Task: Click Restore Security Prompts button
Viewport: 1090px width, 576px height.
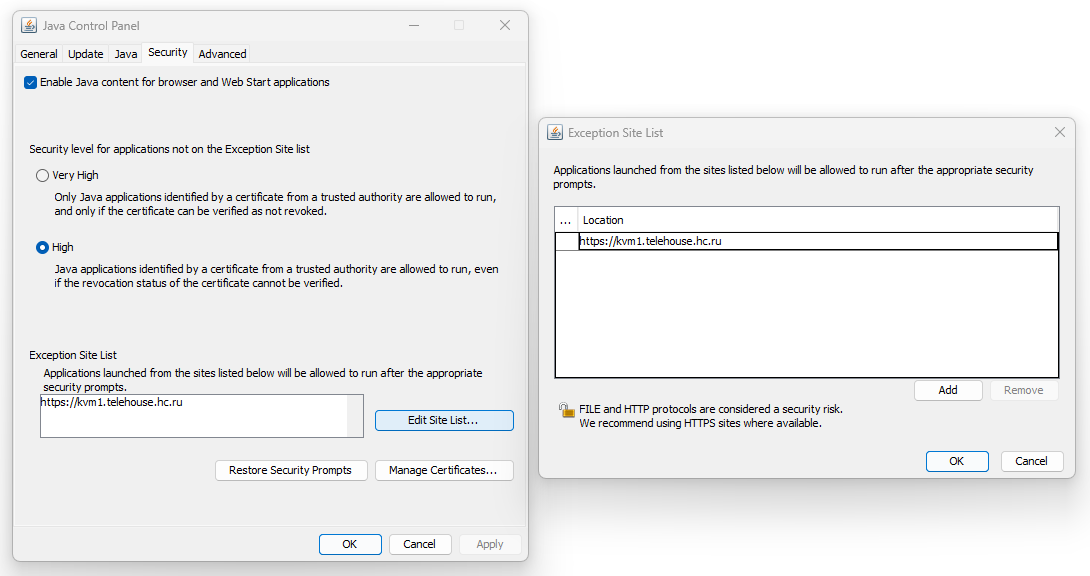Action: coord(291,470)
